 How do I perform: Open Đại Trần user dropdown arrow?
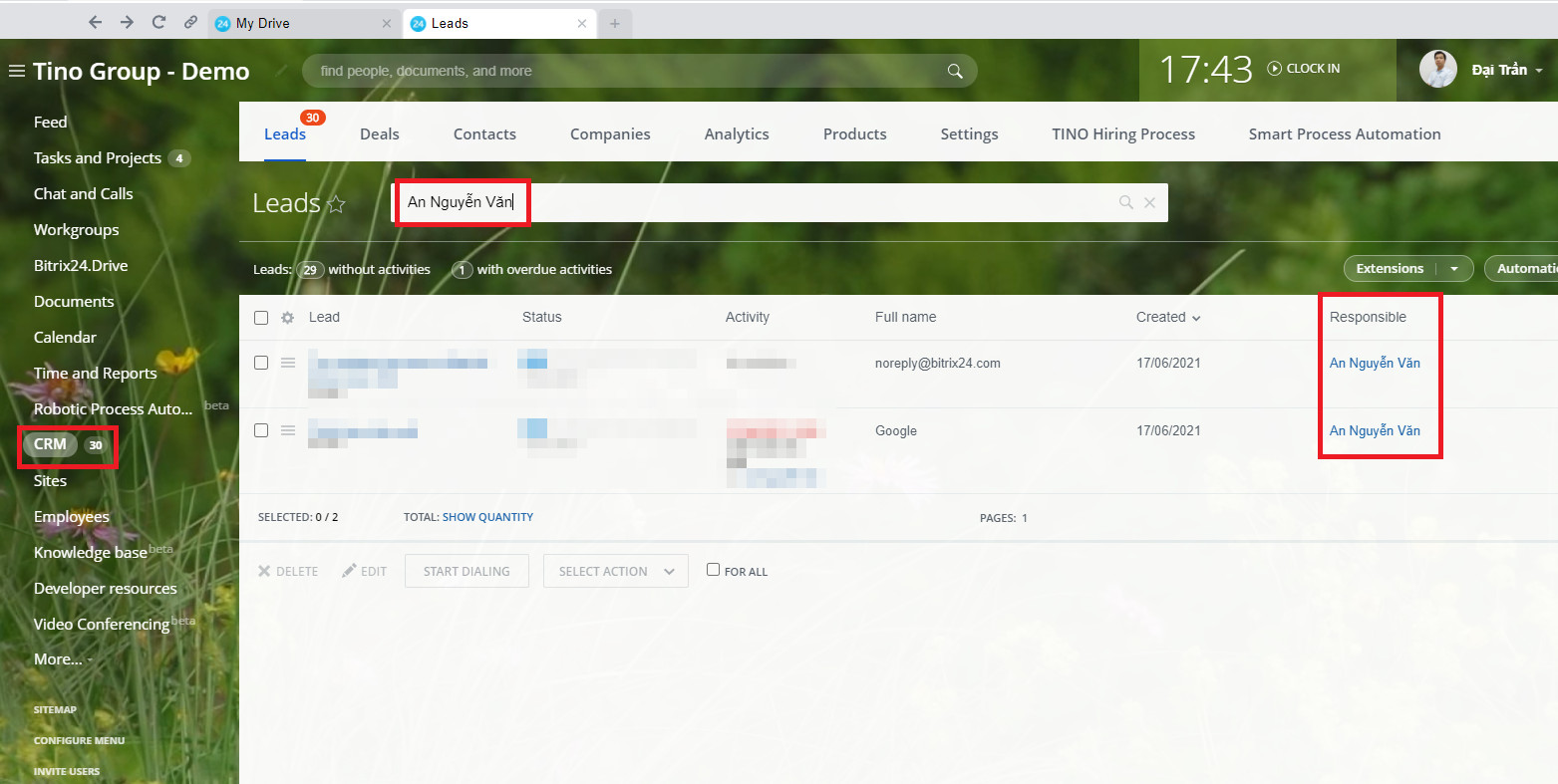(x=1539, y=71)
